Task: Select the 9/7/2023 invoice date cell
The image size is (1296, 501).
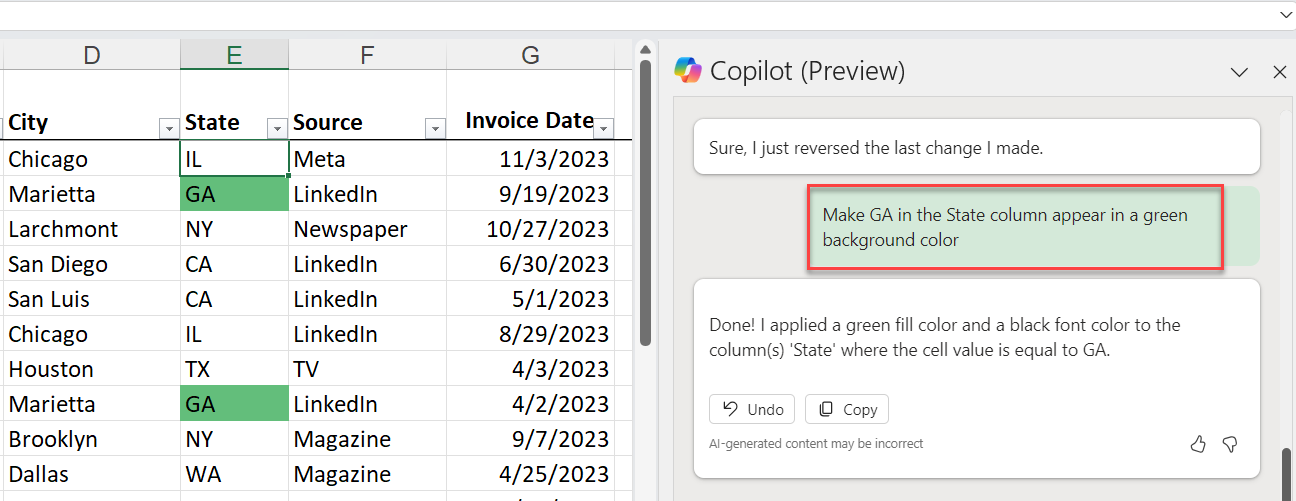Action: tap(530, 439)
